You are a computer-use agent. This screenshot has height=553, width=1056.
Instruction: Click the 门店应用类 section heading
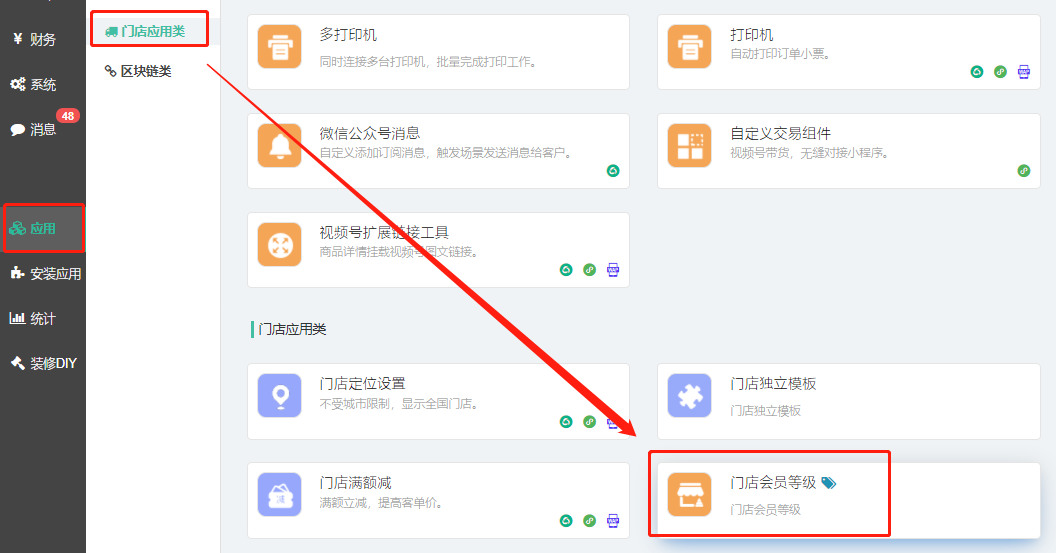coord(292,329)
